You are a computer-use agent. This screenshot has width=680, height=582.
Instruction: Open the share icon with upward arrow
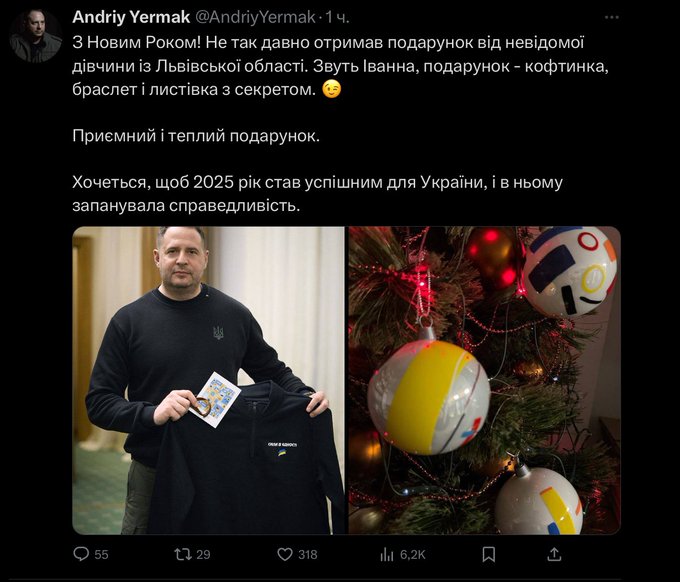click(554, 554)
